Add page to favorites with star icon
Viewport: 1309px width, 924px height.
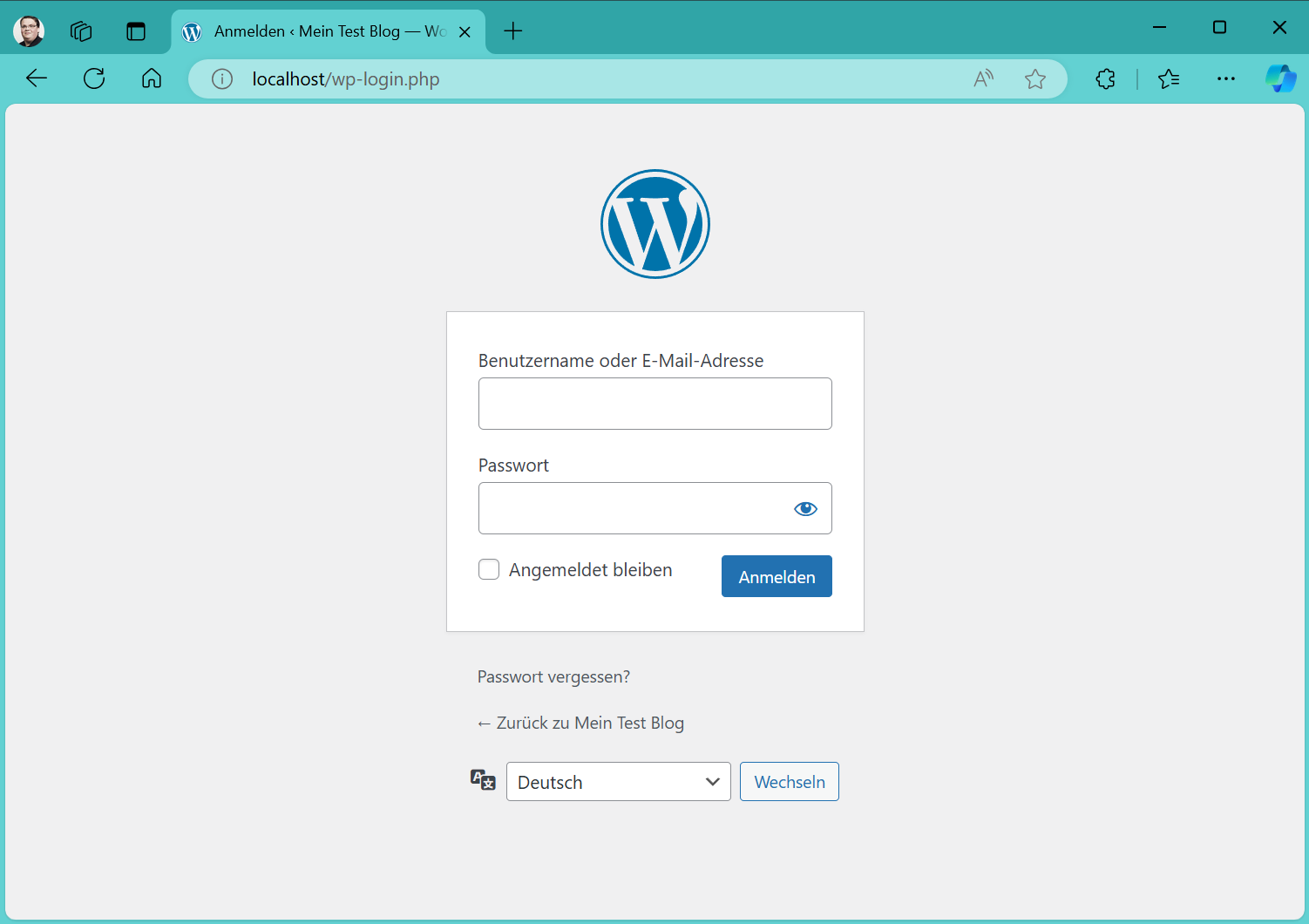(1034, 79)
